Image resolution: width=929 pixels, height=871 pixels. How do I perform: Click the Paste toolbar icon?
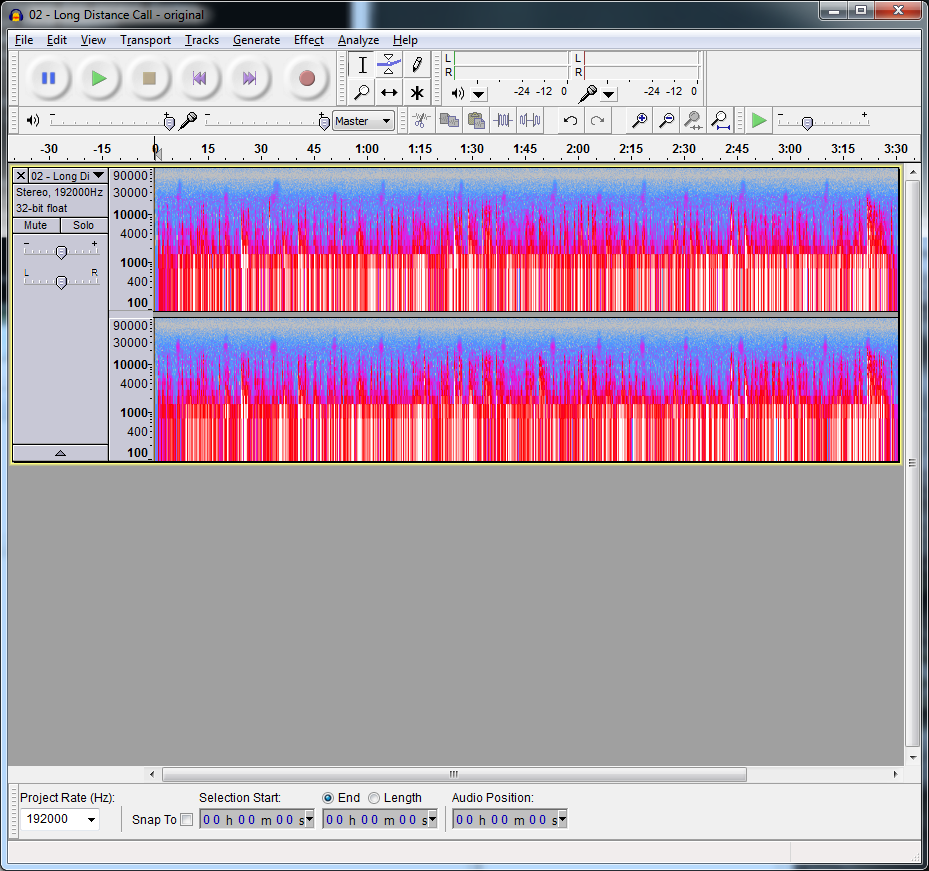click(x=476, y=121)
